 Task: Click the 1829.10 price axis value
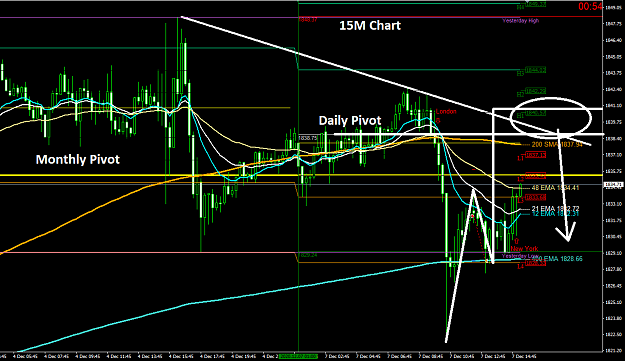(x=614, y=253)
